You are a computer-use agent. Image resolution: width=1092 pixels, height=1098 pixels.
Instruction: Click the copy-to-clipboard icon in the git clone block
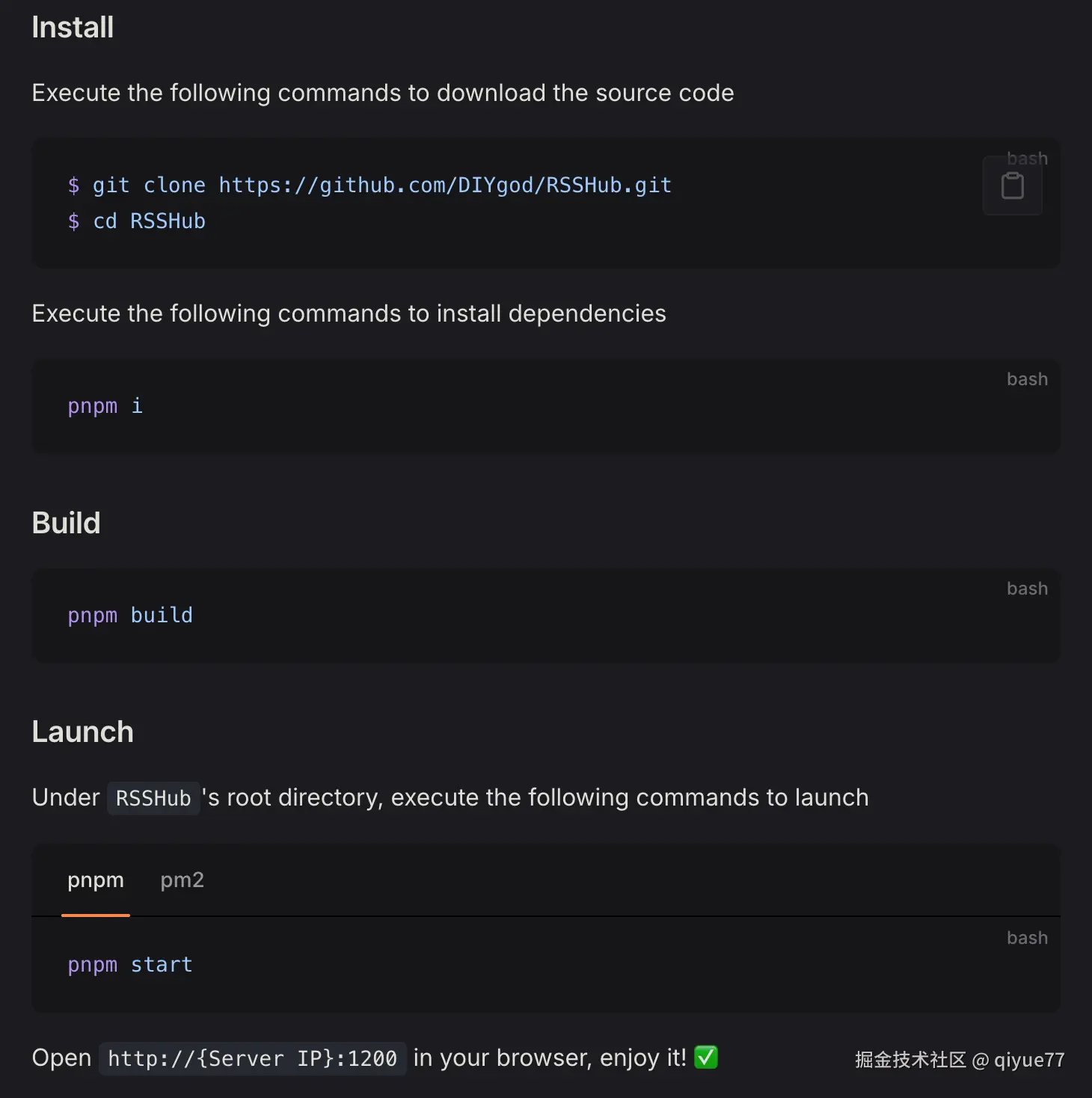click(1012, 185)
